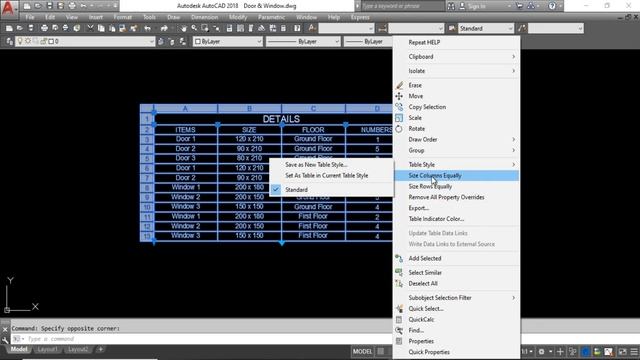Click the search binoculars icon
This screenshot has height=360, width=640.
click(x=451, y=6)
